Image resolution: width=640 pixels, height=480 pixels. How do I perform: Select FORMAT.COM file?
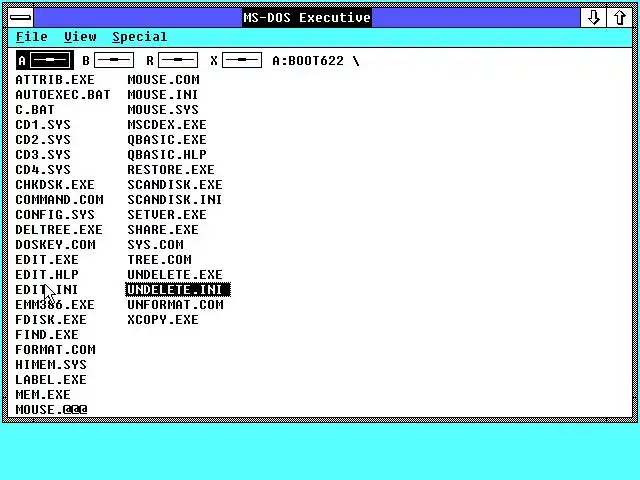click(x=56, y=350)
